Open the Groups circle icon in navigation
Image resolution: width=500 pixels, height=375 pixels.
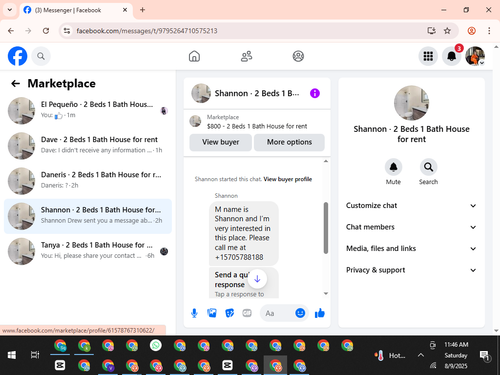298,56
